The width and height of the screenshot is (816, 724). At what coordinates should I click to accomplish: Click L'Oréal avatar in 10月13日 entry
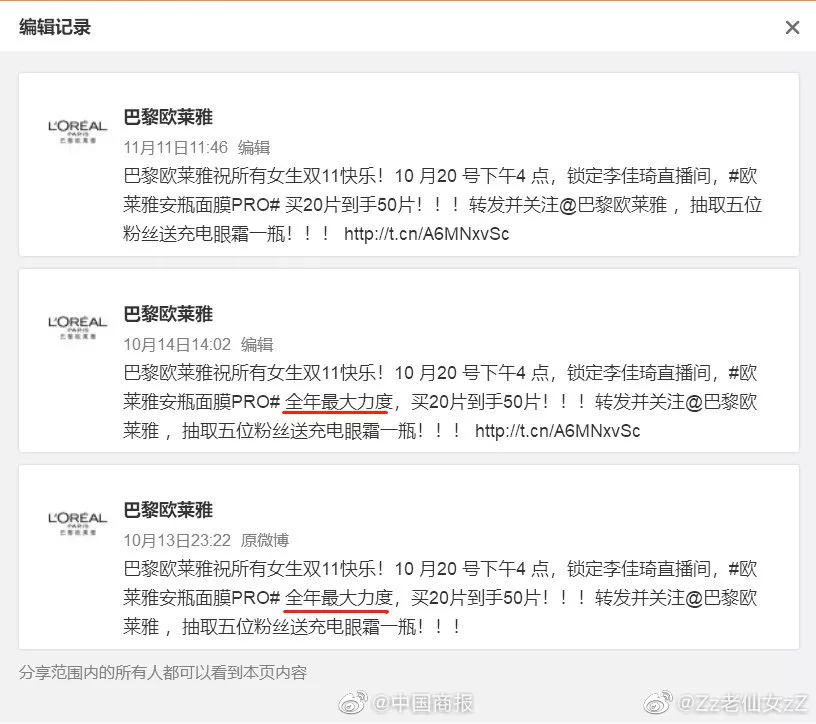(77, 524)
